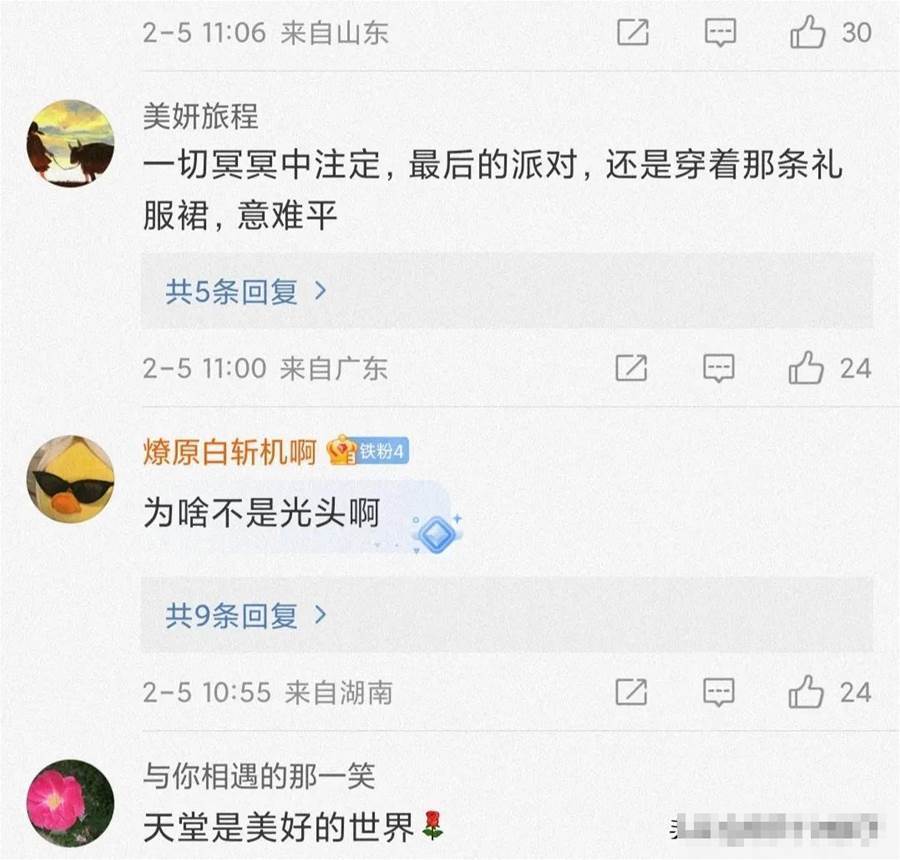This screenshot has width=900, height=860.
Task: Tap thumbs-up on the 30-like comment
Action: click(808, 32)
